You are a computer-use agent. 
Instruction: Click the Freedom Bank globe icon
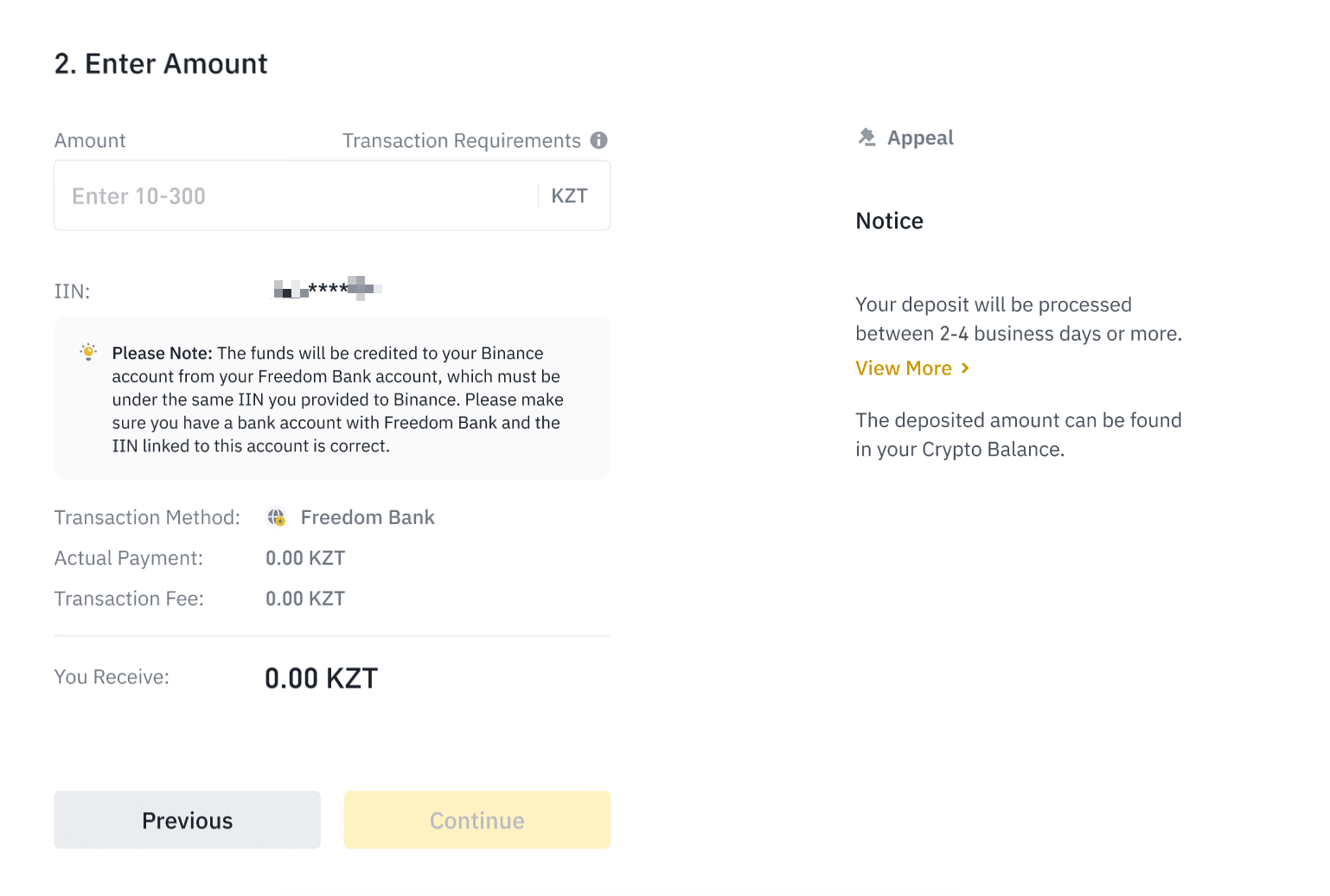coord(277,517)
